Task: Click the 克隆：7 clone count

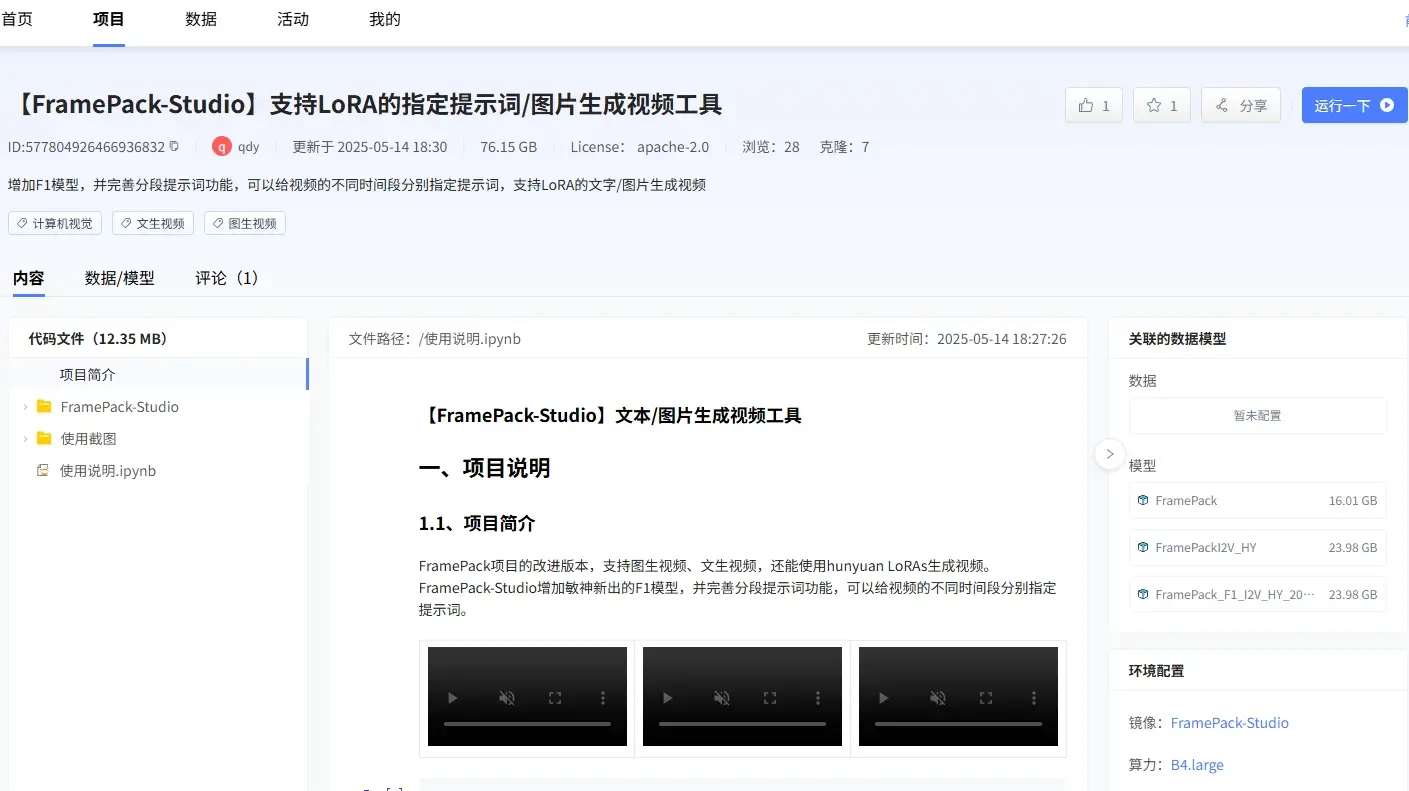Action: click(x=844, y=147)
